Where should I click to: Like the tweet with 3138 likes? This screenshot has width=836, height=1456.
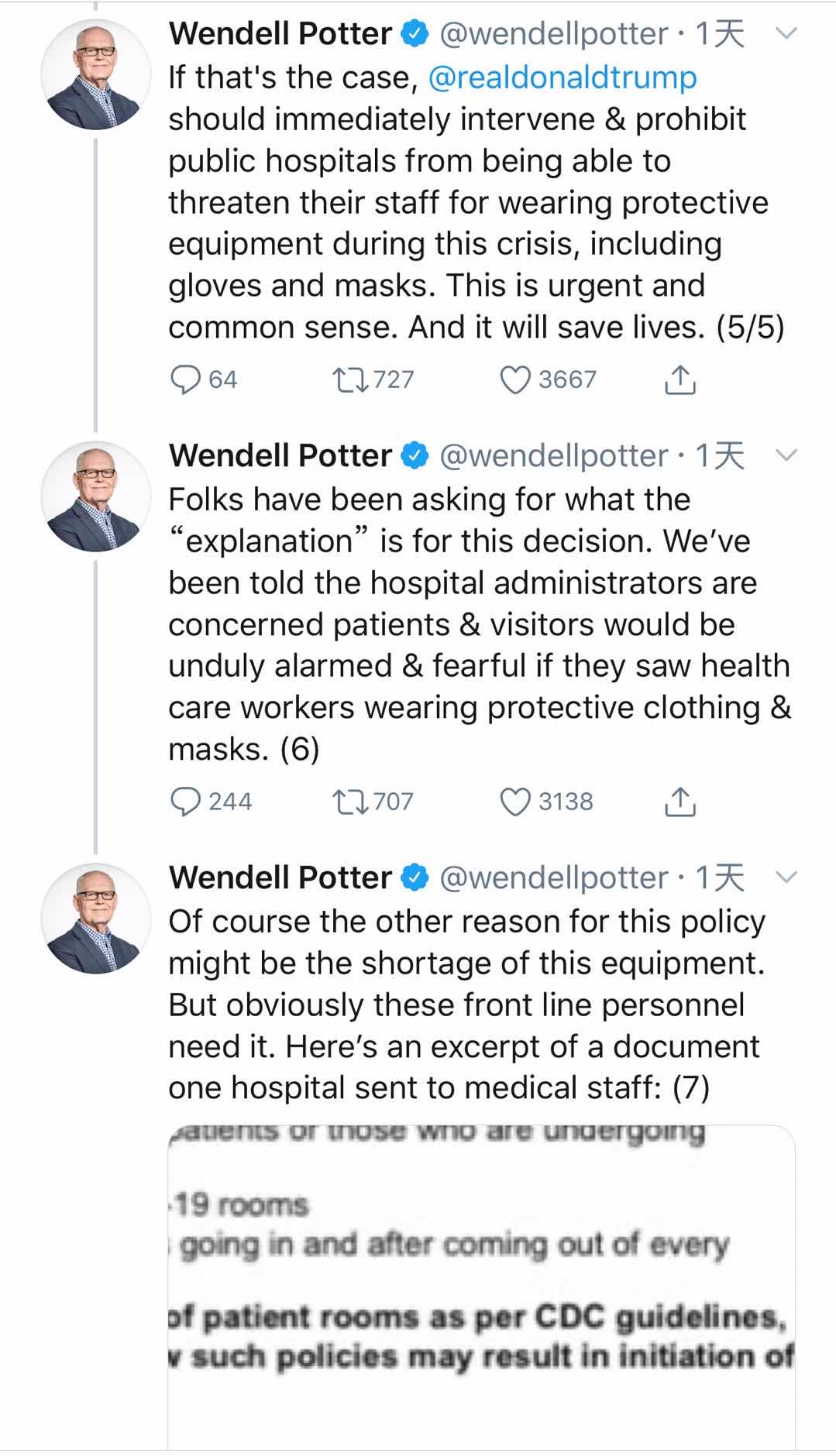pos(514,802)
